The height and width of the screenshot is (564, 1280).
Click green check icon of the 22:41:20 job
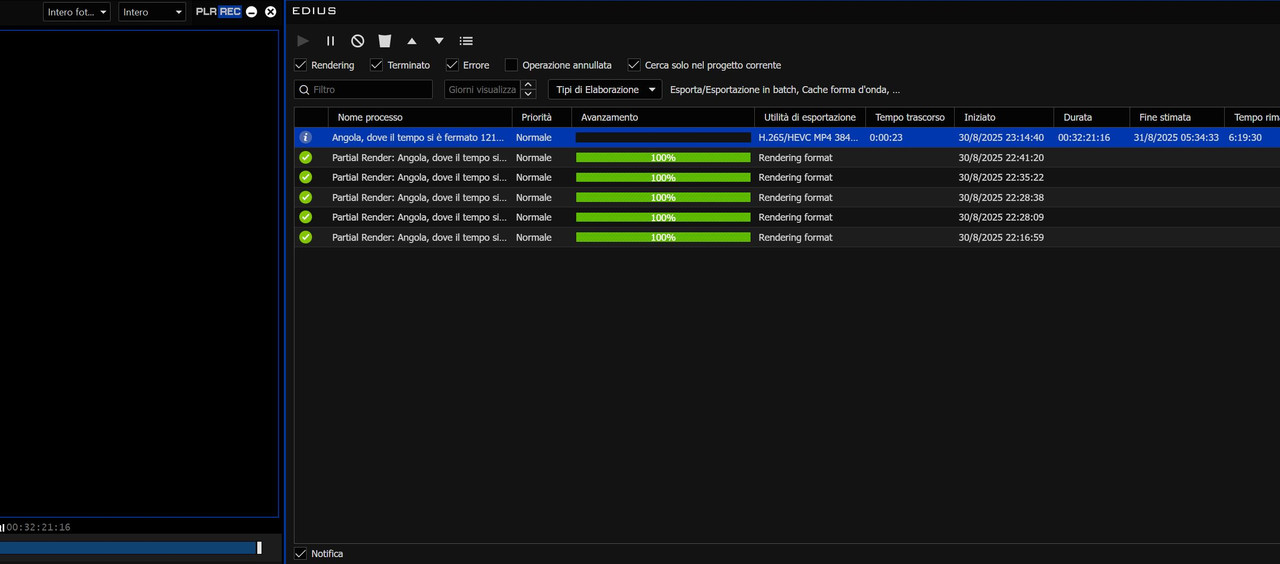point(305,157)
